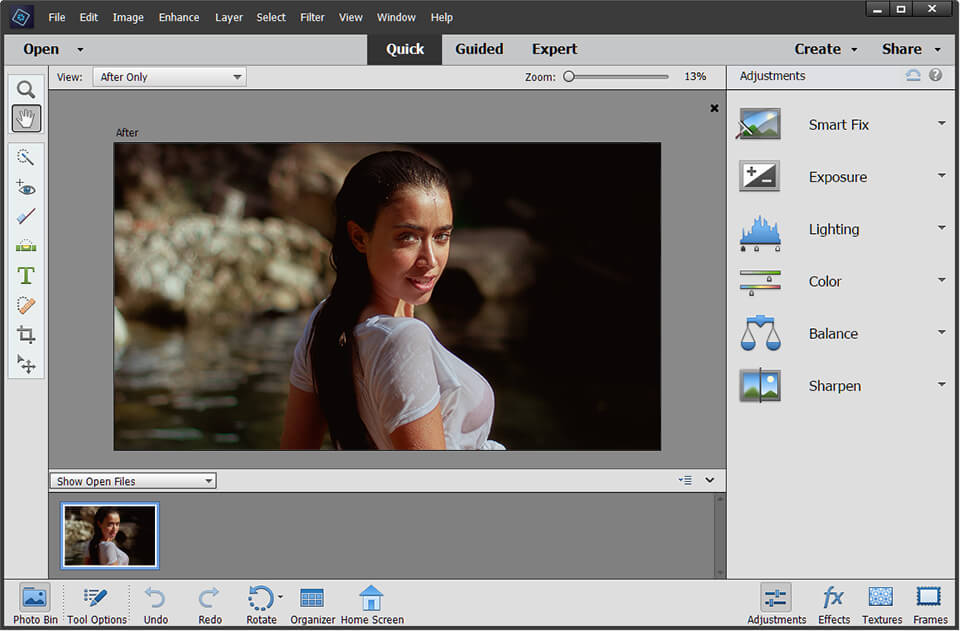Select the Whiten Teeth tool
960x631 pixels.
point(26,216)
